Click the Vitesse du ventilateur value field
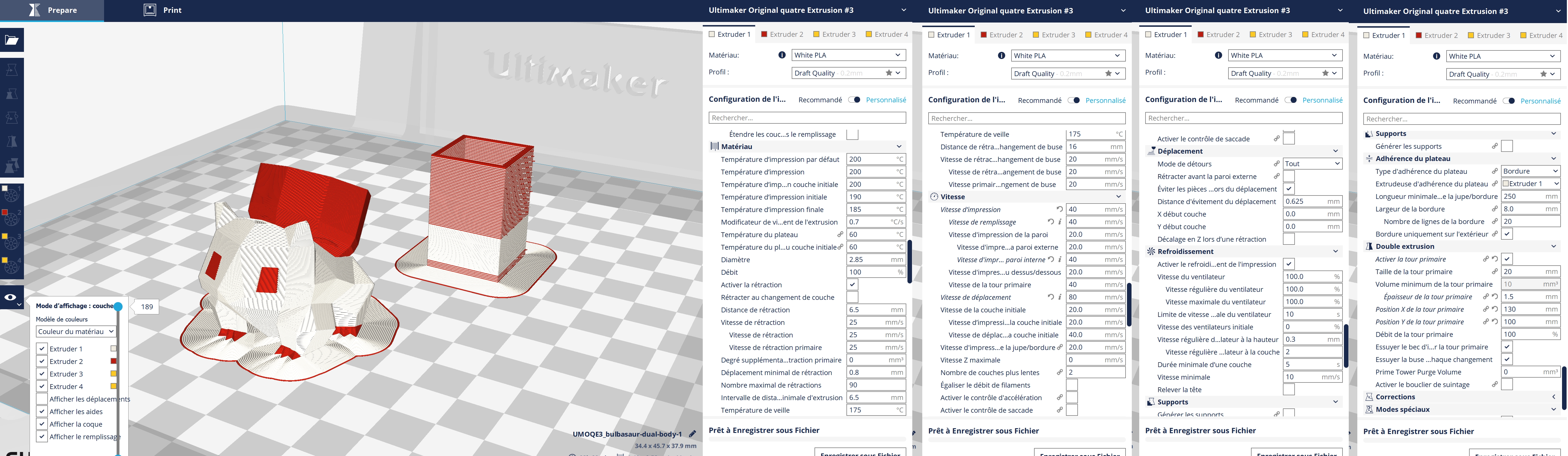 (x=1312, y=277)
